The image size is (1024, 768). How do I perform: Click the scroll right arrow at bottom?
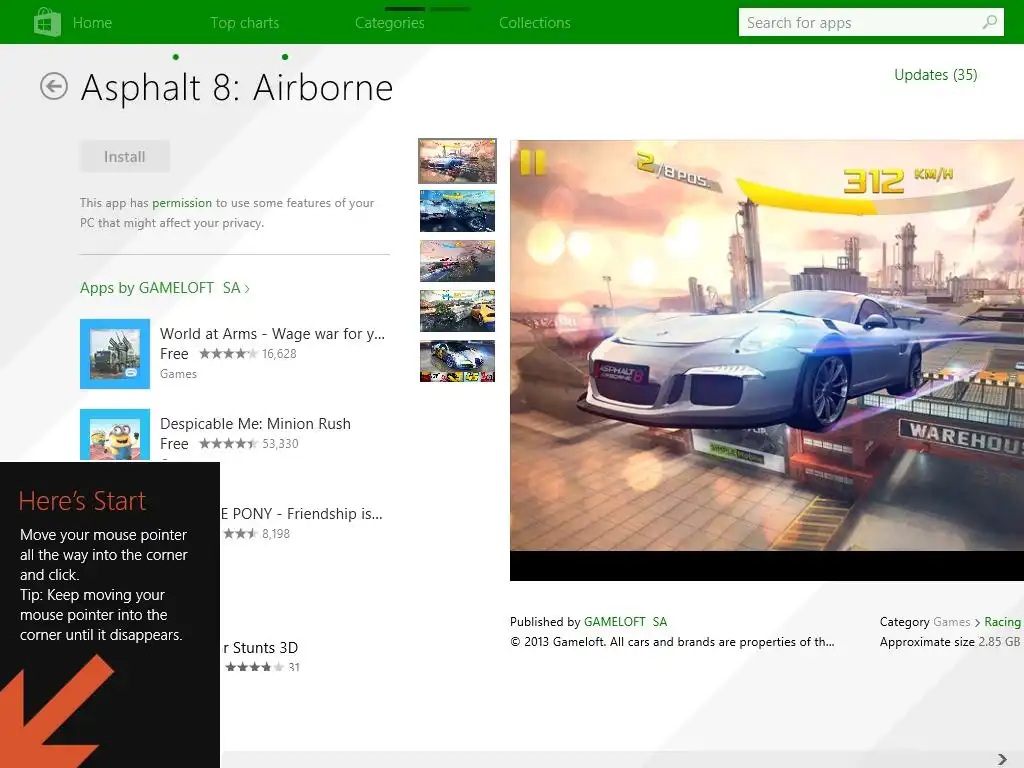1002,760
